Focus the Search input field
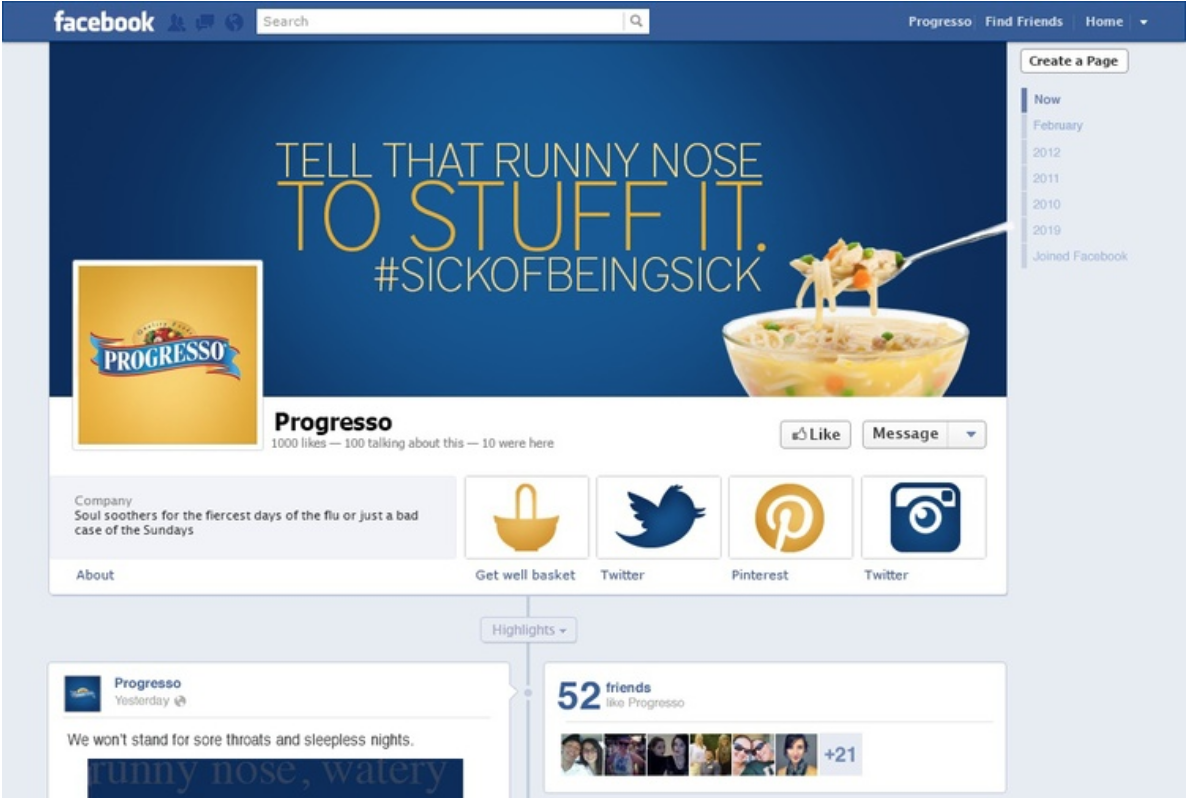Image resolution: width=1188 pixels, height=798 pixels. click(x=440, y=21)
